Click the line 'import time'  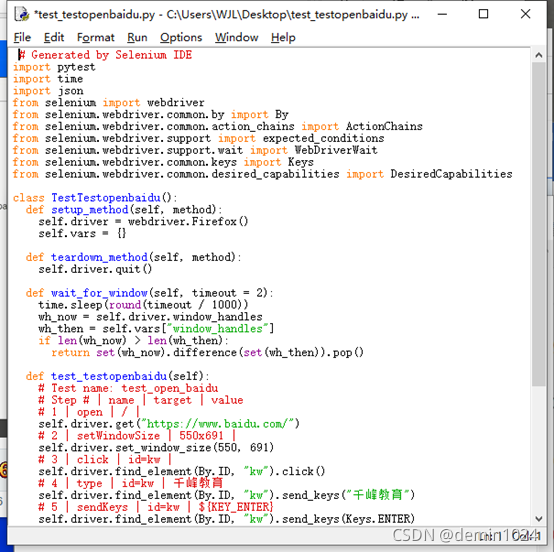(x=48, y=79)
